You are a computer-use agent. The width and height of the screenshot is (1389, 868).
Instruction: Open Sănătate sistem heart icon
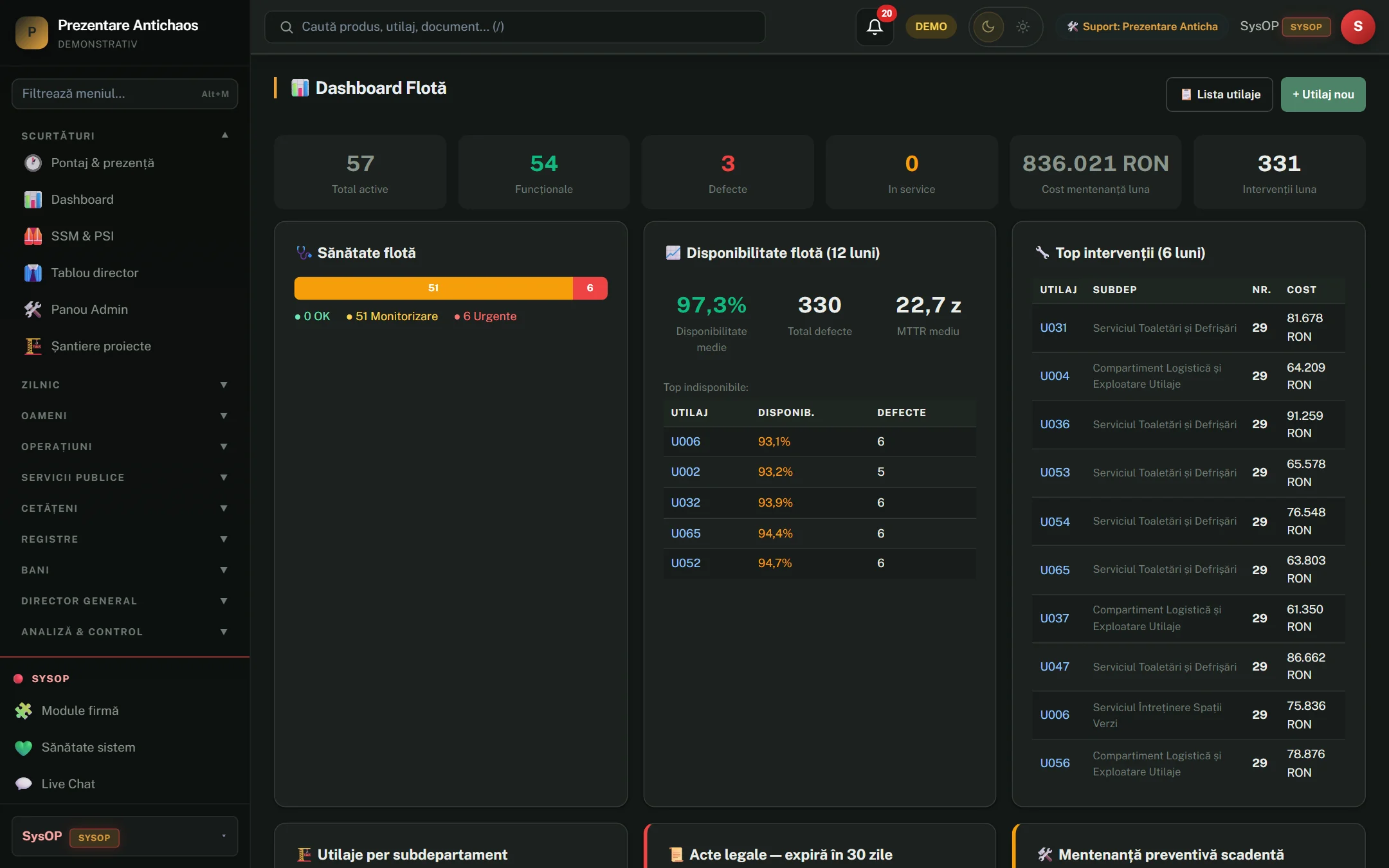click(23, 747)
